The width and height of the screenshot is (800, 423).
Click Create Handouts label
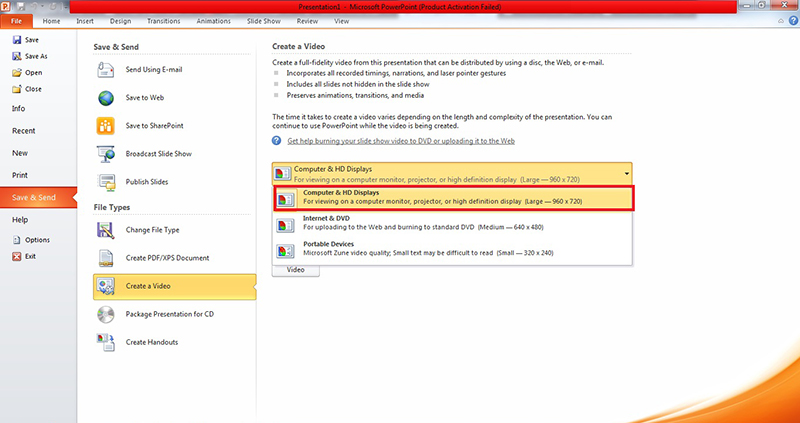click(152, 342)
